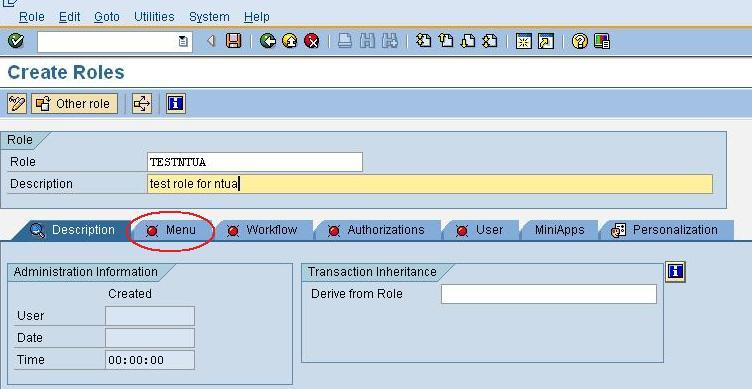Open the Help menu
The image size is (752, 389).
[257, 17]
